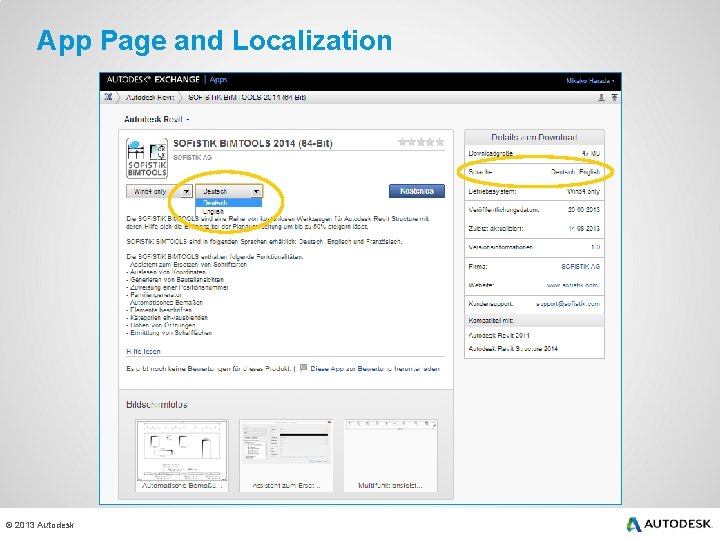Open the user account menu at top right

pyautogui.click(x=590, y=81)
